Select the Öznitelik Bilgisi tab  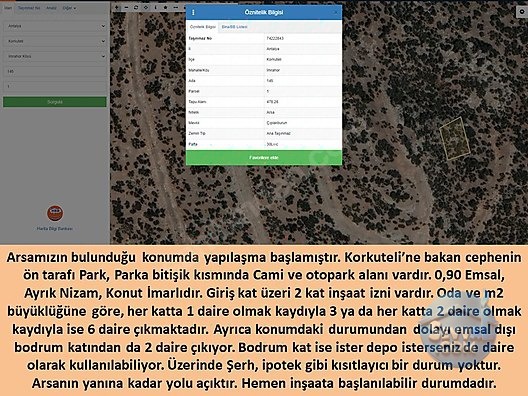[x=203, y=27]
